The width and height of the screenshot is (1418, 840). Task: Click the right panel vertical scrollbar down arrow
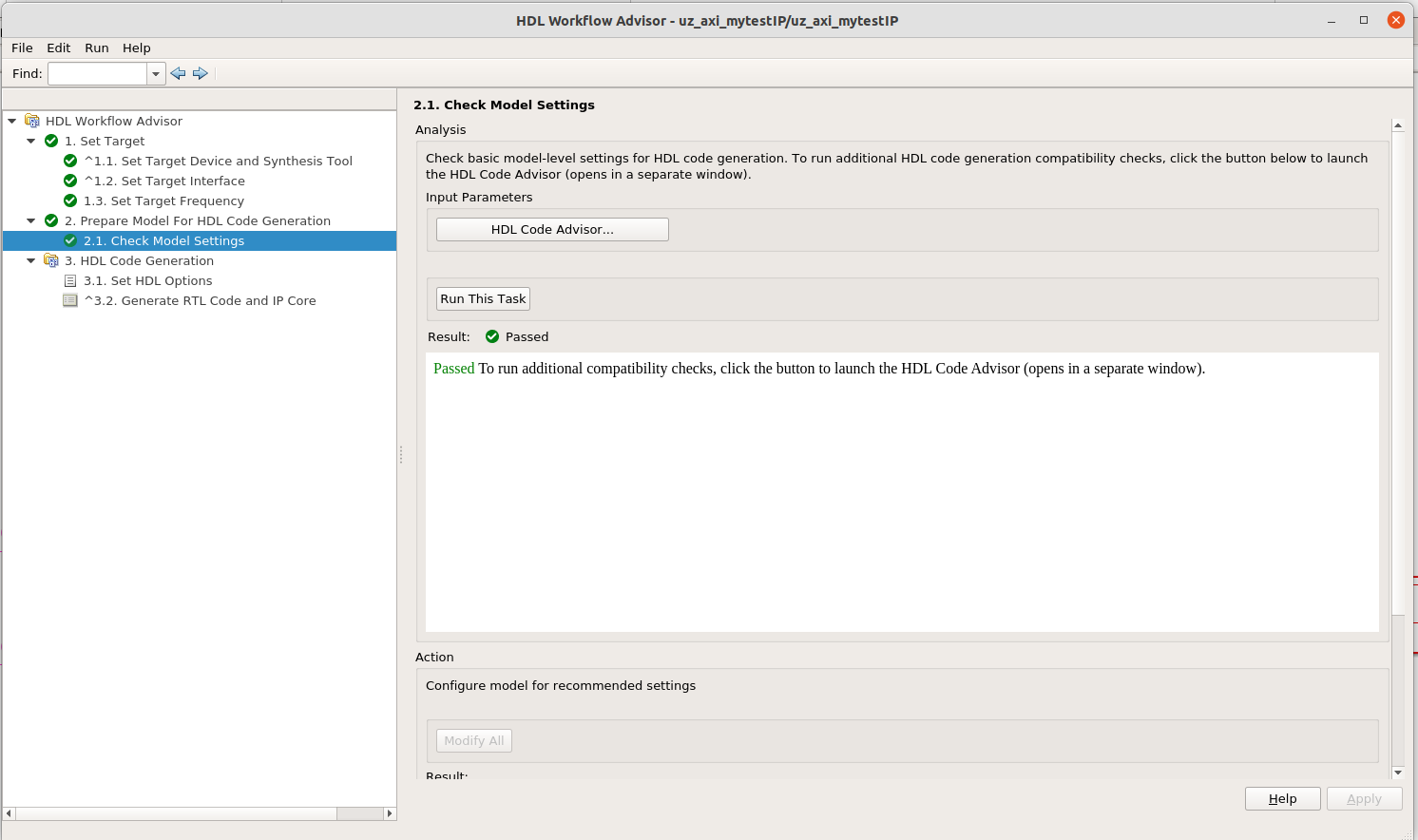[x=1397, y=773]
